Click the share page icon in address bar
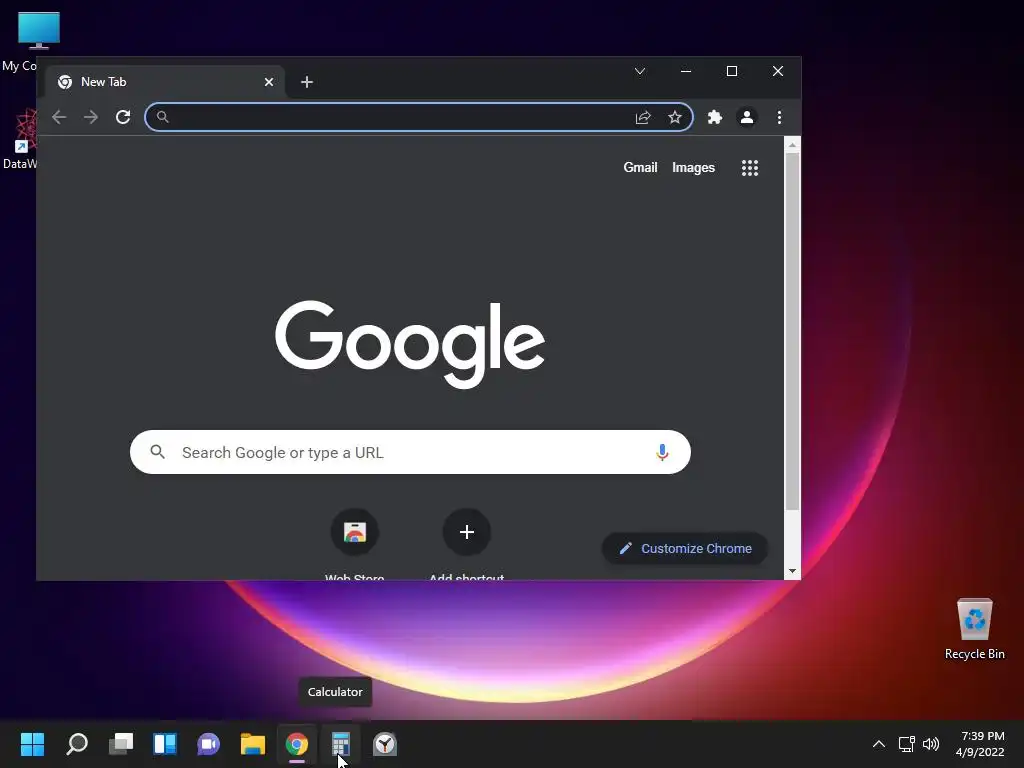Screen dimensions: 1024x768 (643, 118)
